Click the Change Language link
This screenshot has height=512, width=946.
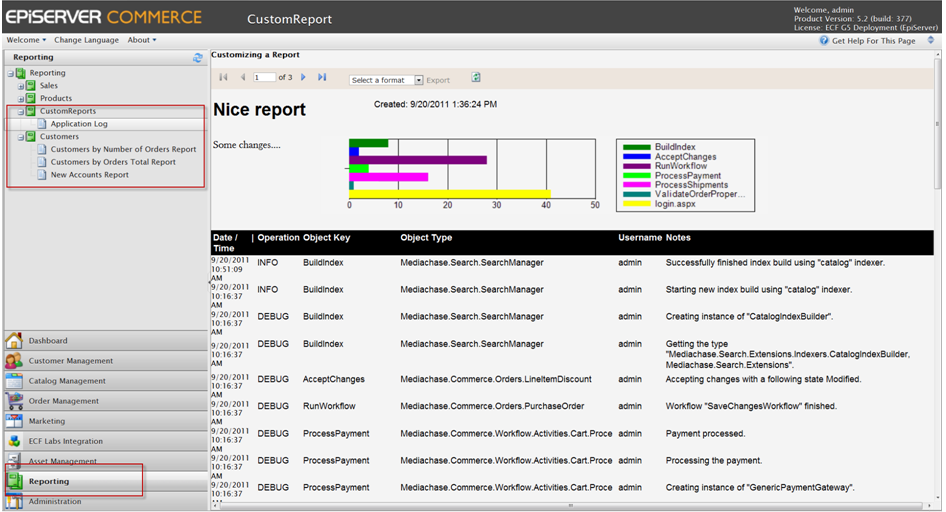point(86,40)
